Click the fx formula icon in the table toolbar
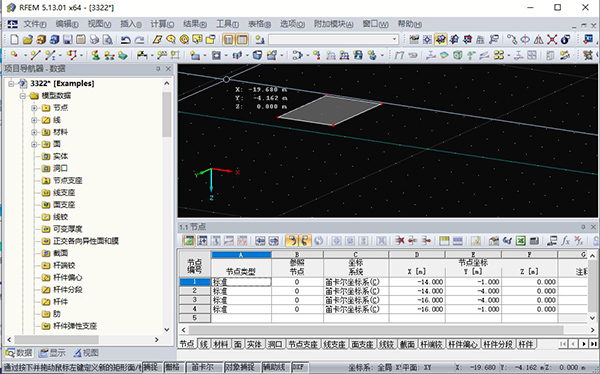This screenshot has height=374, width=600. pos(566,241)
